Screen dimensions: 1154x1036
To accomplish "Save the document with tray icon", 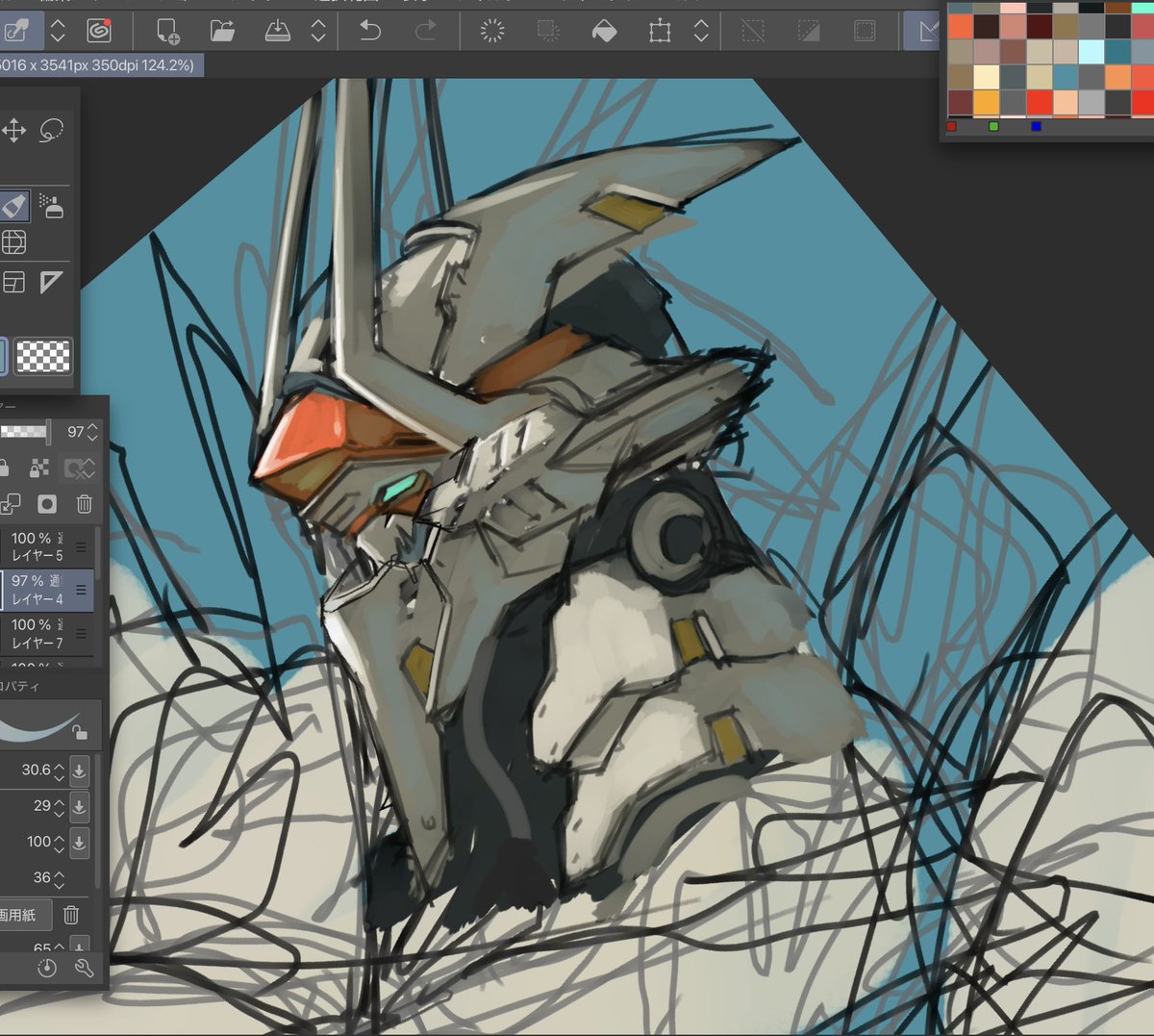I will pos(277,31).
